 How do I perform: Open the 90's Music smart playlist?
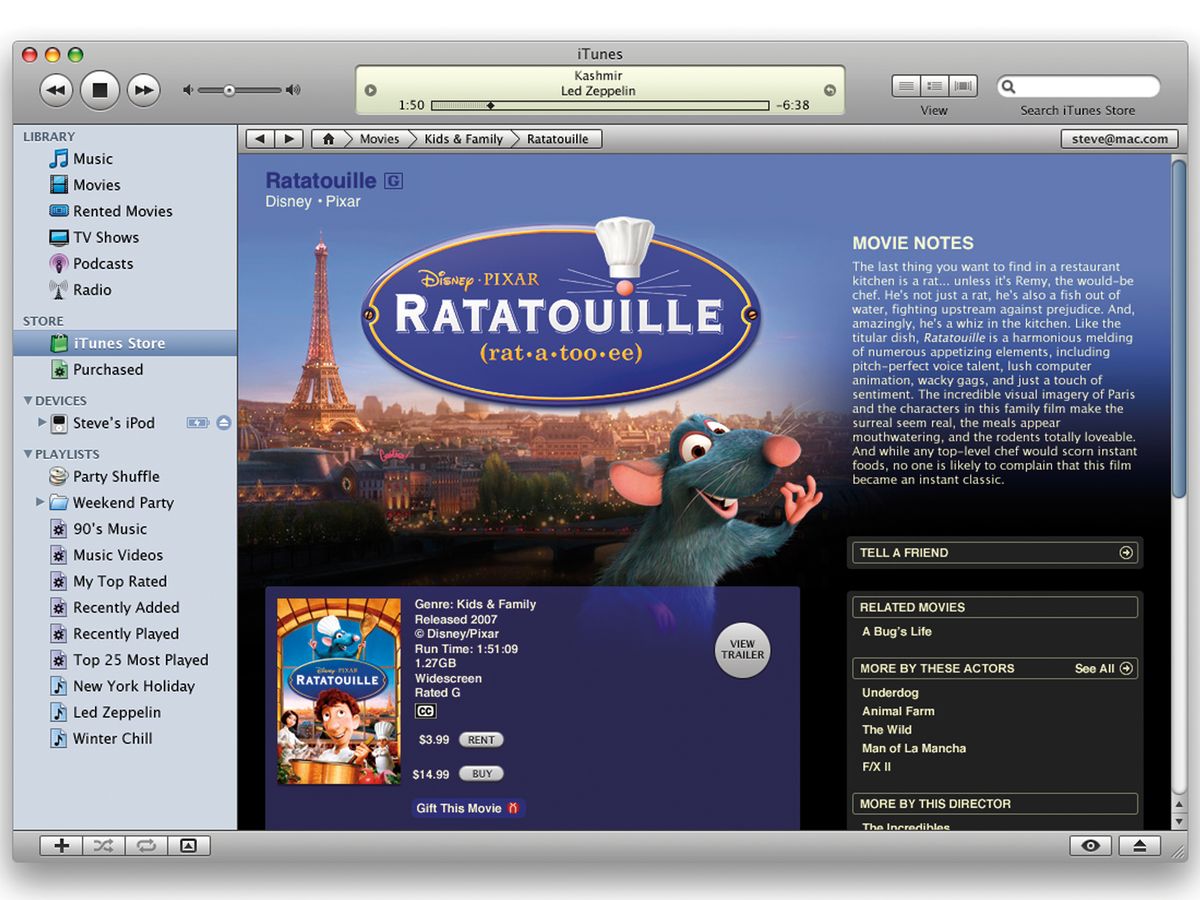[109, 529]
